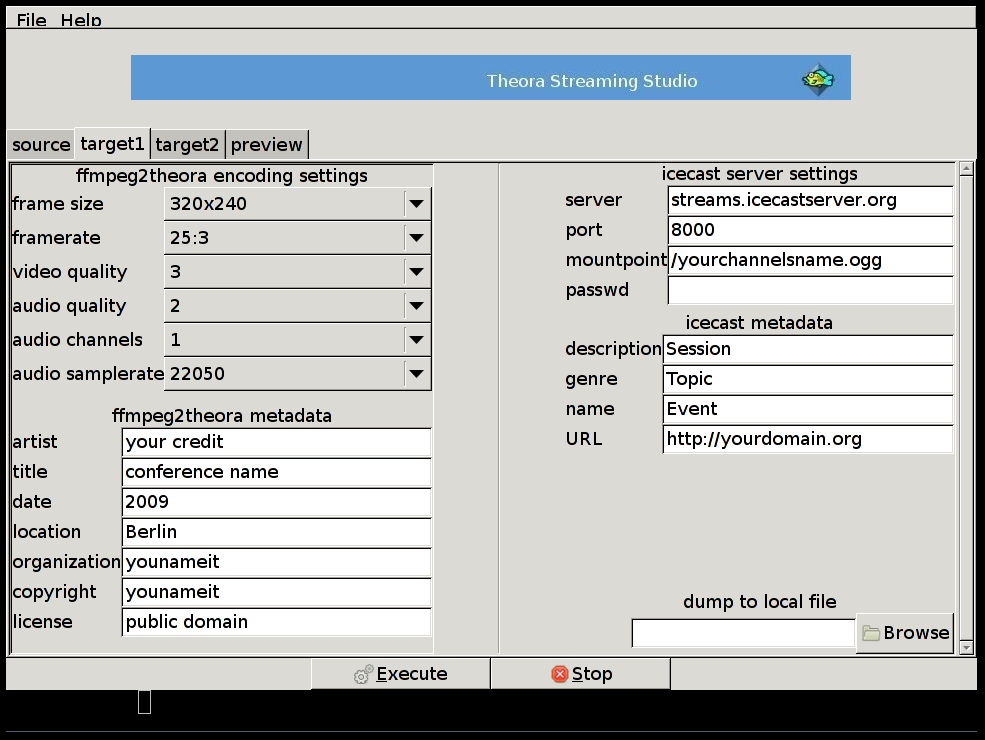
Task: Click the dump to local file field
Action: (743, 633)
